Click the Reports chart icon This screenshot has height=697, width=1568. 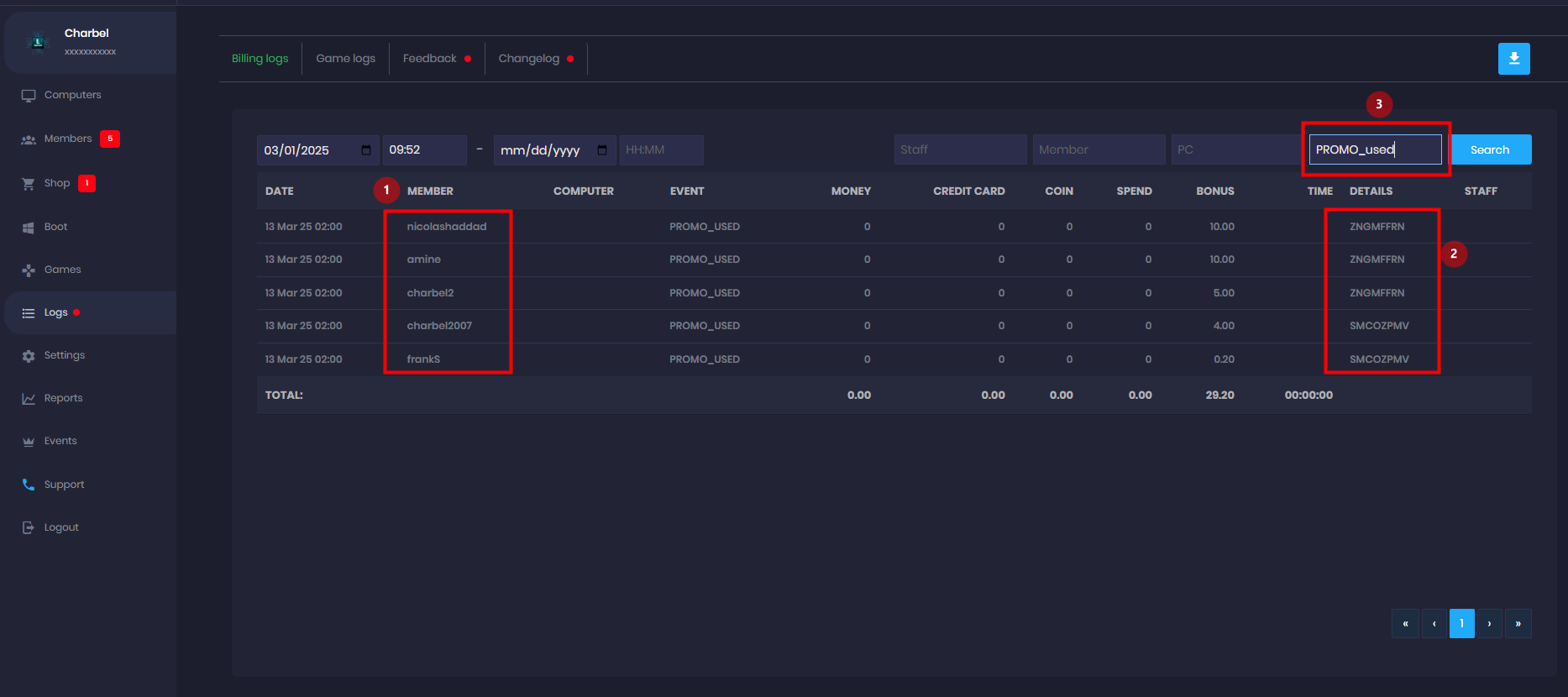click(x=29, y=399)
